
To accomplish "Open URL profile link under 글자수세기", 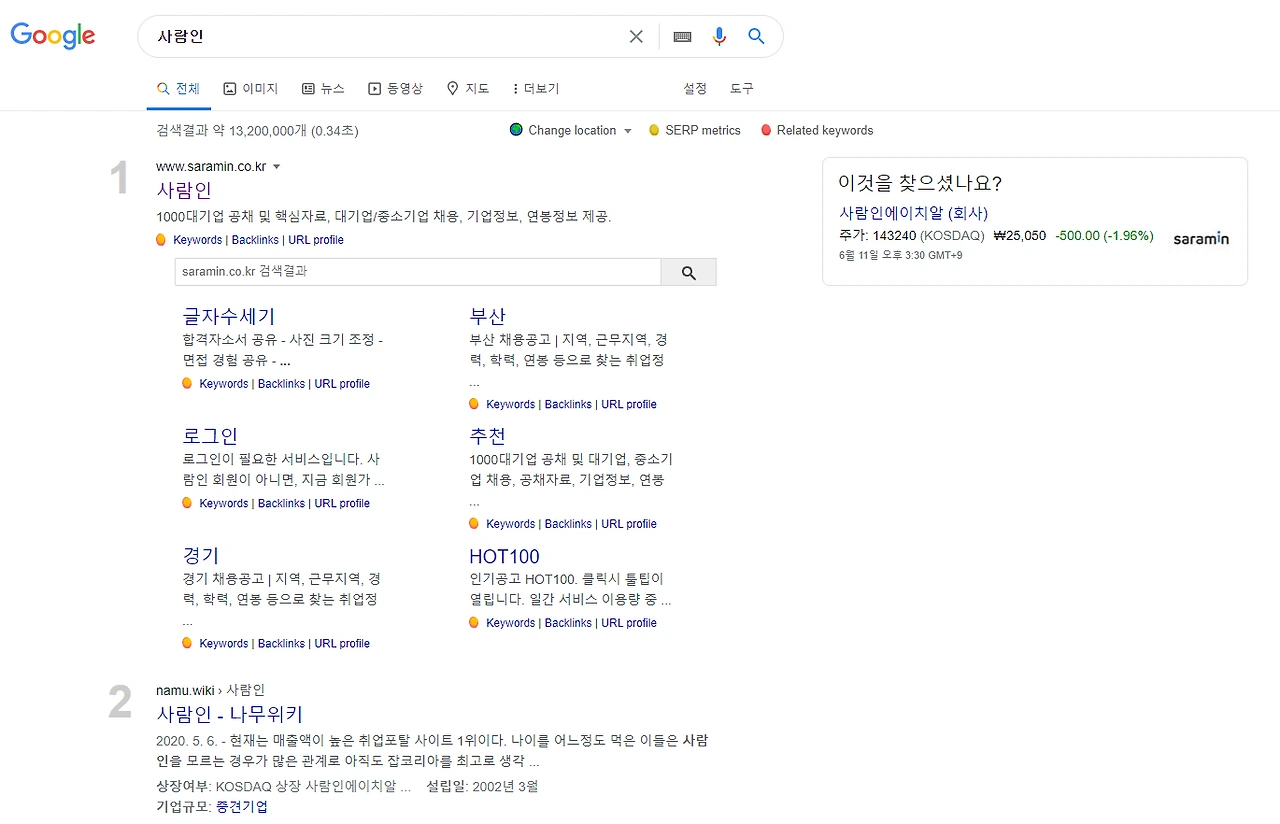I will 342,384.
